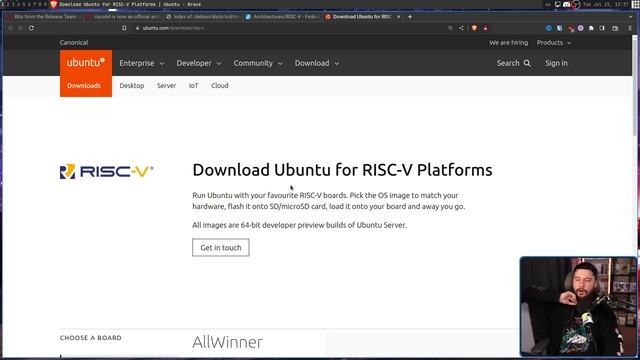Reload the page with the refresh icon
This screenshot has width=640, height=360.
[x=31, y=28]
